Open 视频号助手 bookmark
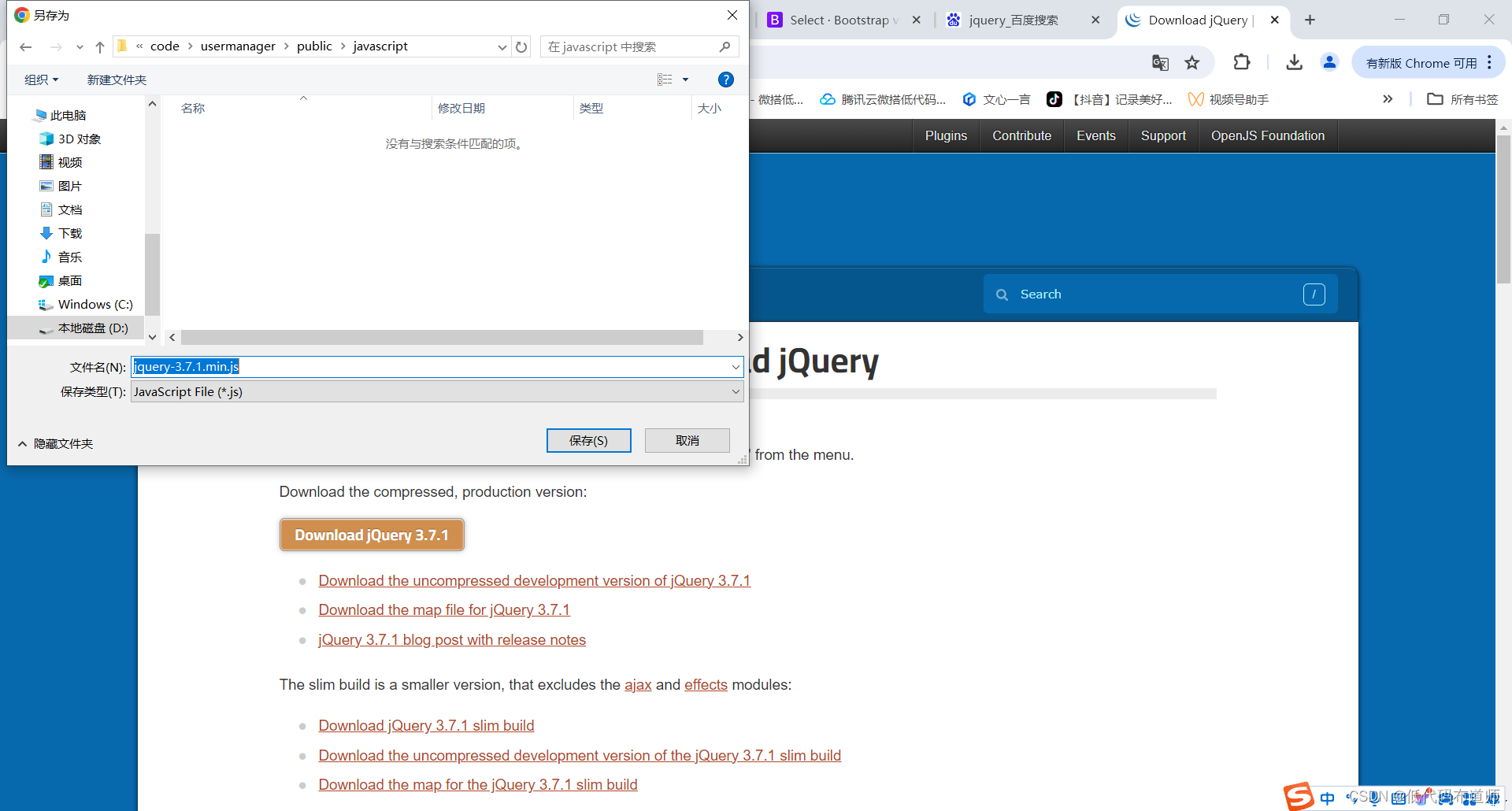Screen dimensions: 1512x811 click(x=1228, y=99)
